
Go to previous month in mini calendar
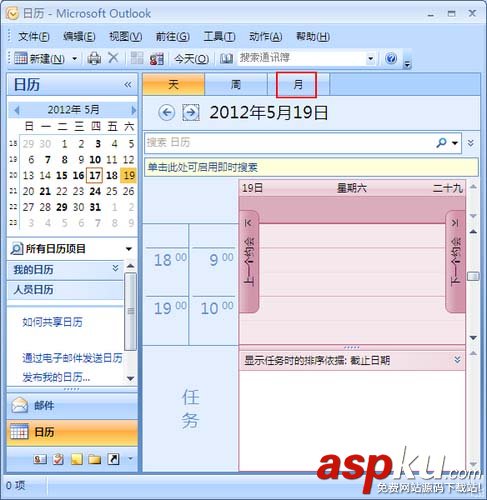point(17,110)
